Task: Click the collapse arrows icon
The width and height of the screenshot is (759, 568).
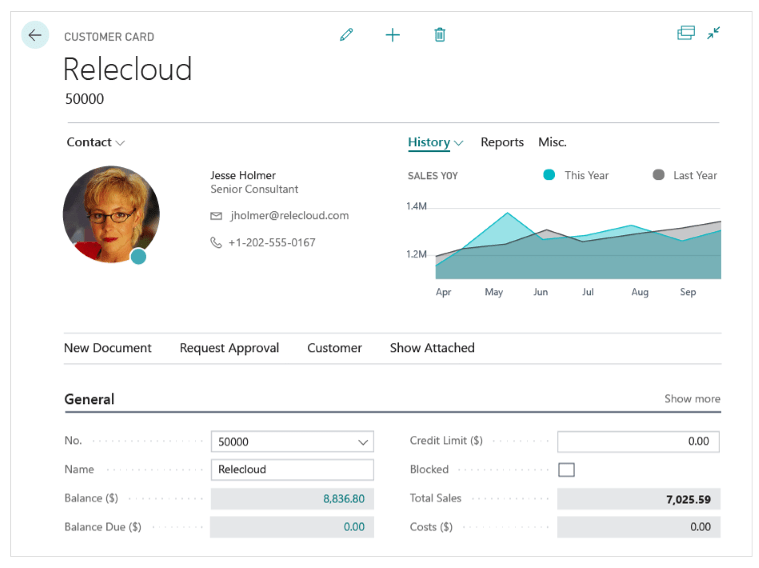Action: coord(714,33)
